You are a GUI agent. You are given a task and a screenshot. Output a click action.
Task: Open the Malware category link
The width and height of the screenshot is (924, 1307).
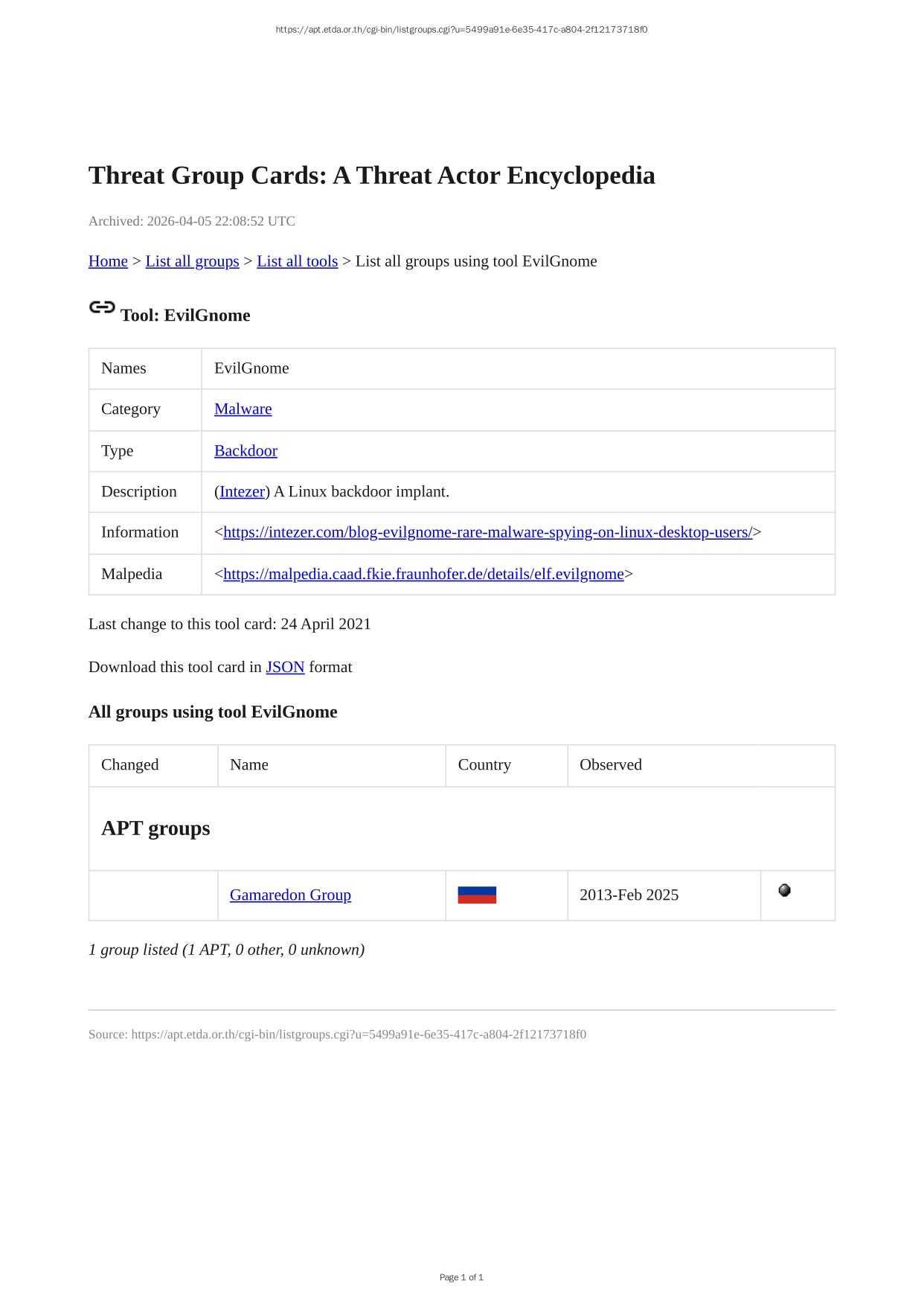[x=243, y=409]
